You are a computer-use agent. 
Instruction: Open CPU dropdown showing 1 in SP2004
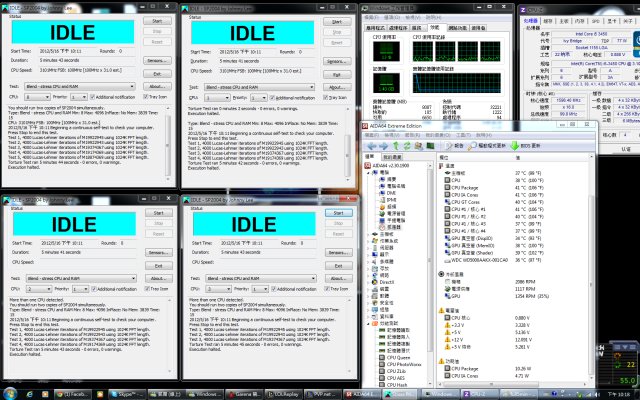pos(217,98)
